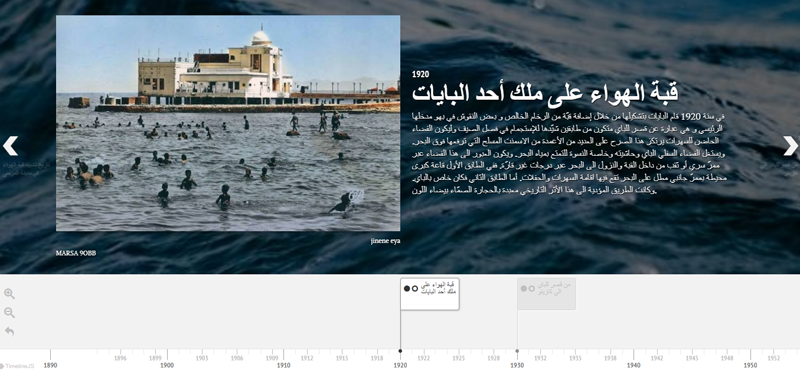Click the 1950 label on the time axis
This screenshot has height=384, width=800.
click(751, 365)
